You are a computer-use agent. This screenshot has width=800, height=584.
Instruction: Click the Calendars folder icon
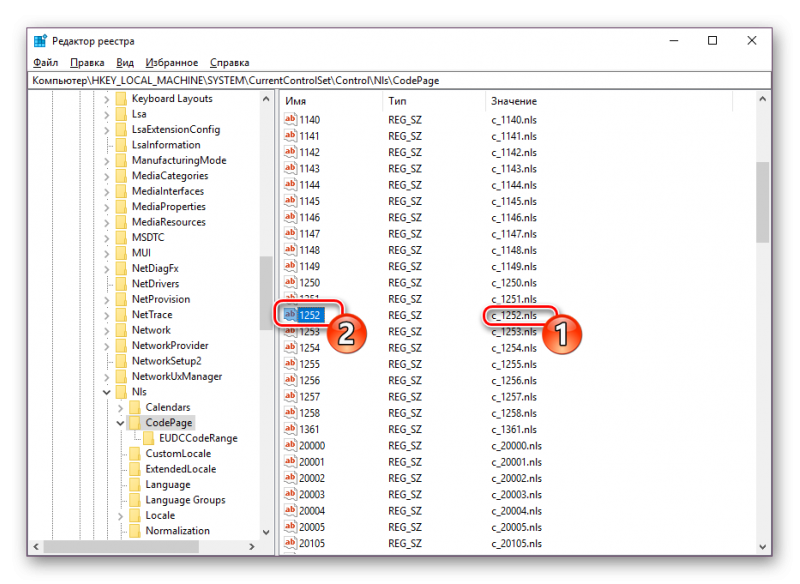[x=135, y=407]
